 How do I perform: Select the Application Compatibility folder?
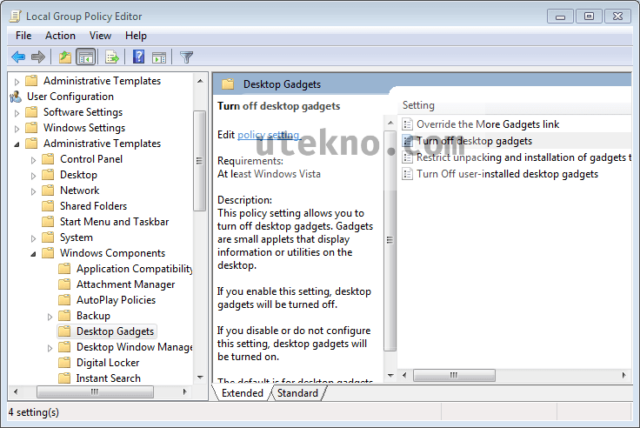(x=134, y=268)
